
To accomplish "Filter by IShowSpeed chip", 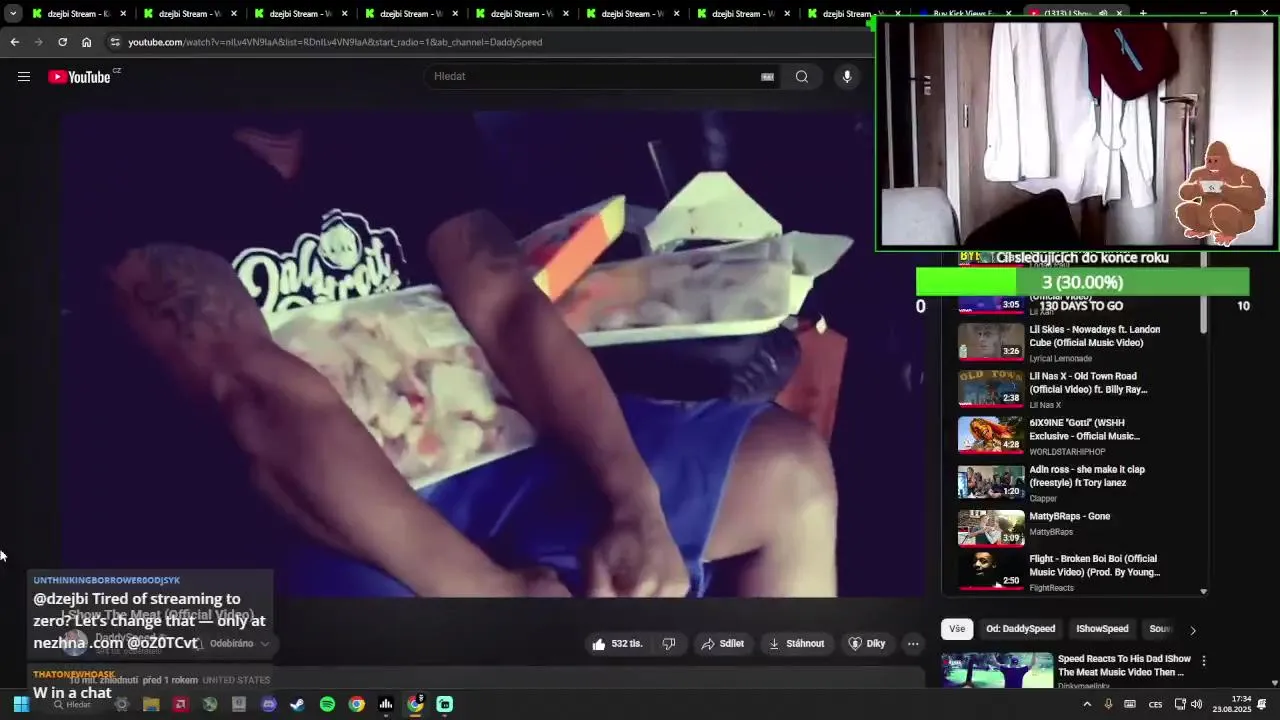I will coord(1102,629).
